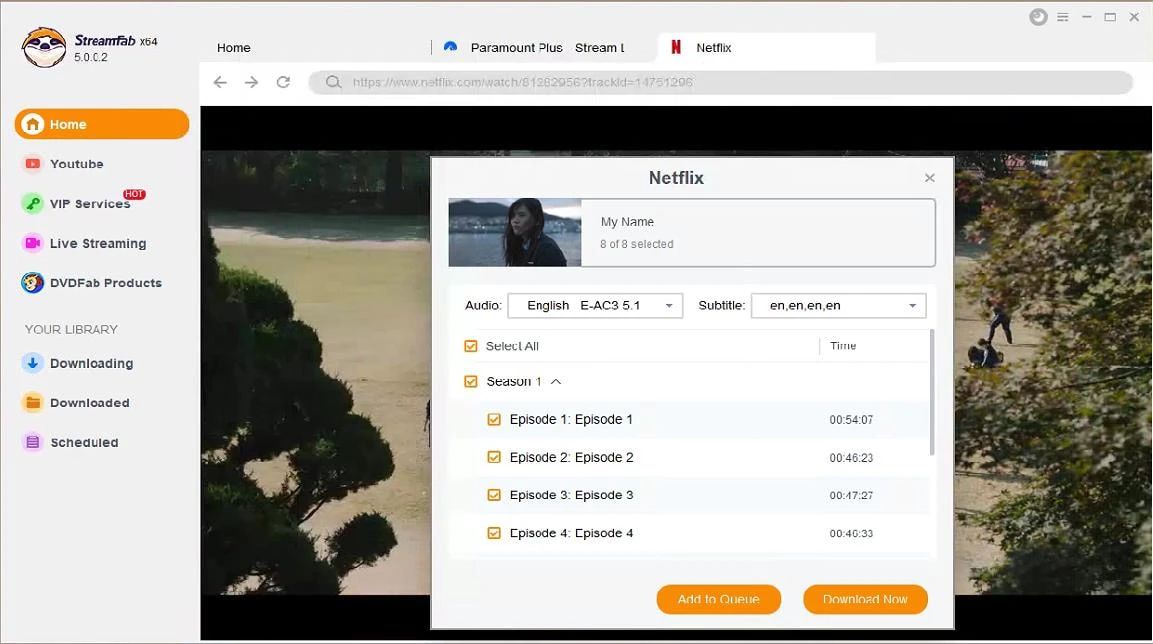Open the Youtube section
Viewport: 1153px width, 644px height.
[x=75, y=164]
